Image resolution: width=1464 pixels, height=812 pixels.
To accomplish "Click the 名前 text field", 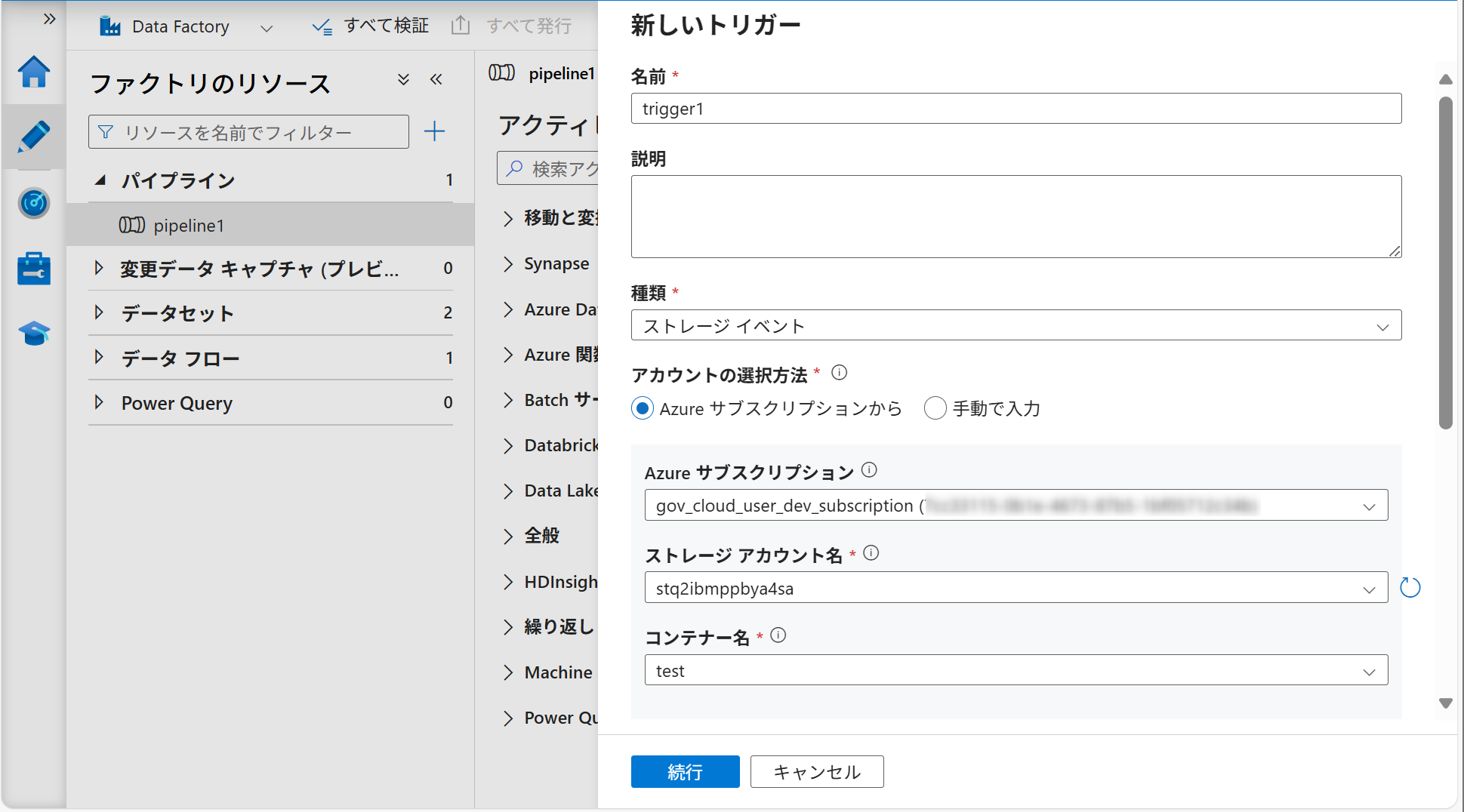I will coord(1016,109).
